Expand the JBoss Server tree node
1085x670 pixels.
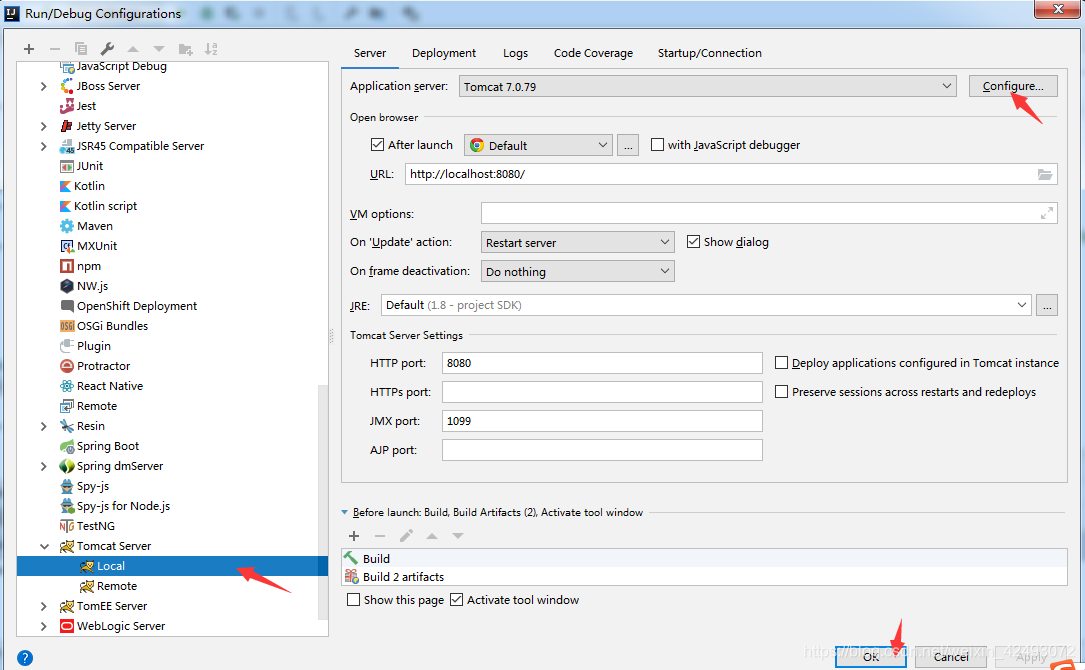44,87
